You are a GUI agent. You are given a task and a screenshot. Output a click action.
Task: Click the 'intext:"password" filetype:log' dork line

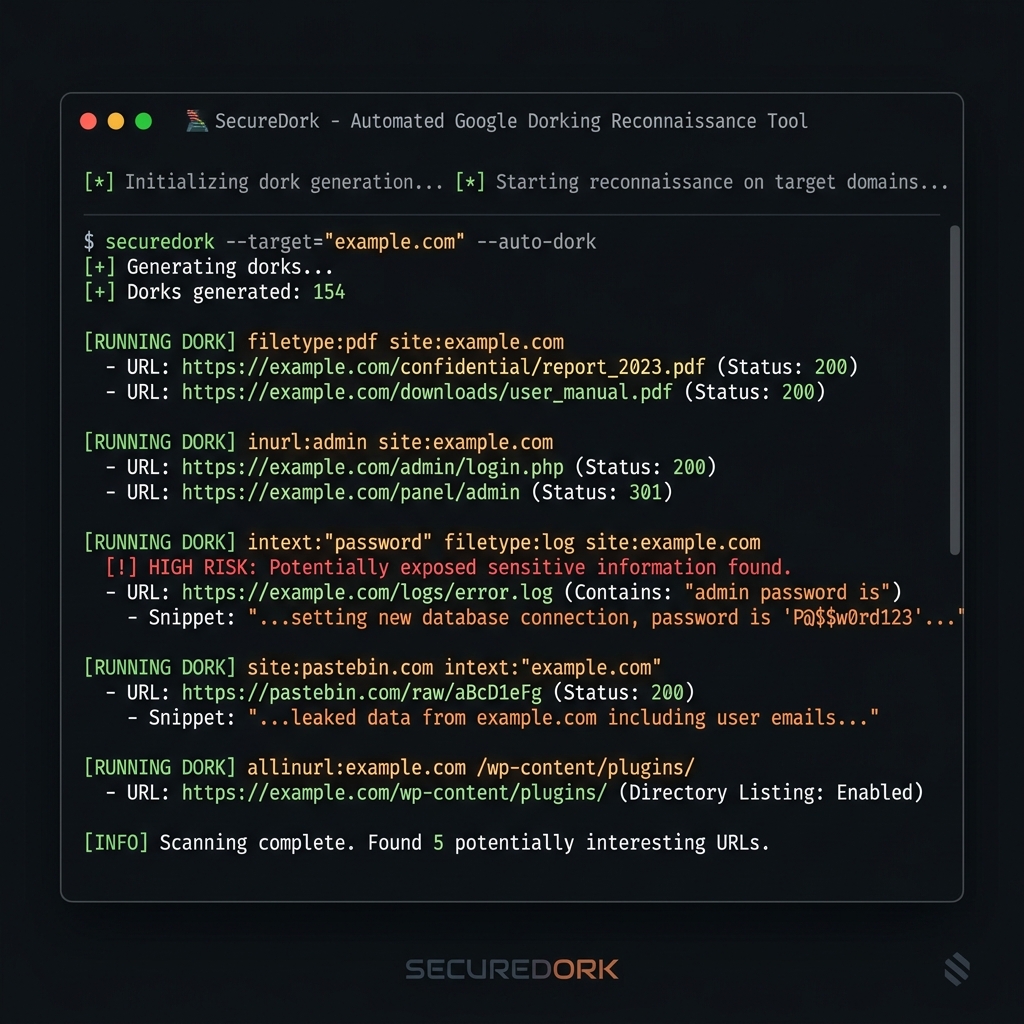(504, 542)
